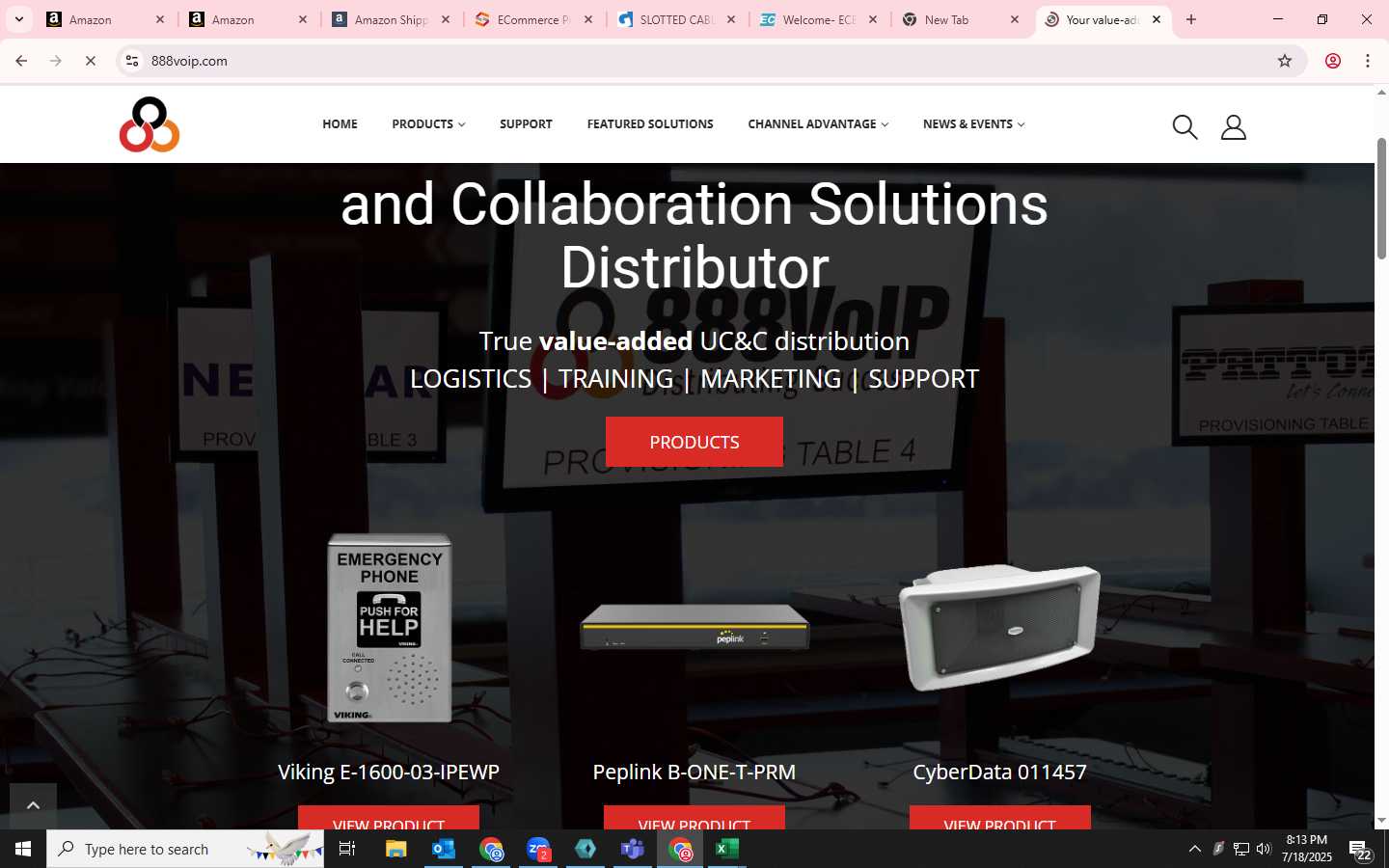Open the CyberData 011457 product title
Image resolution: width=1389 pixels, height=868 pixels.
1000,772
